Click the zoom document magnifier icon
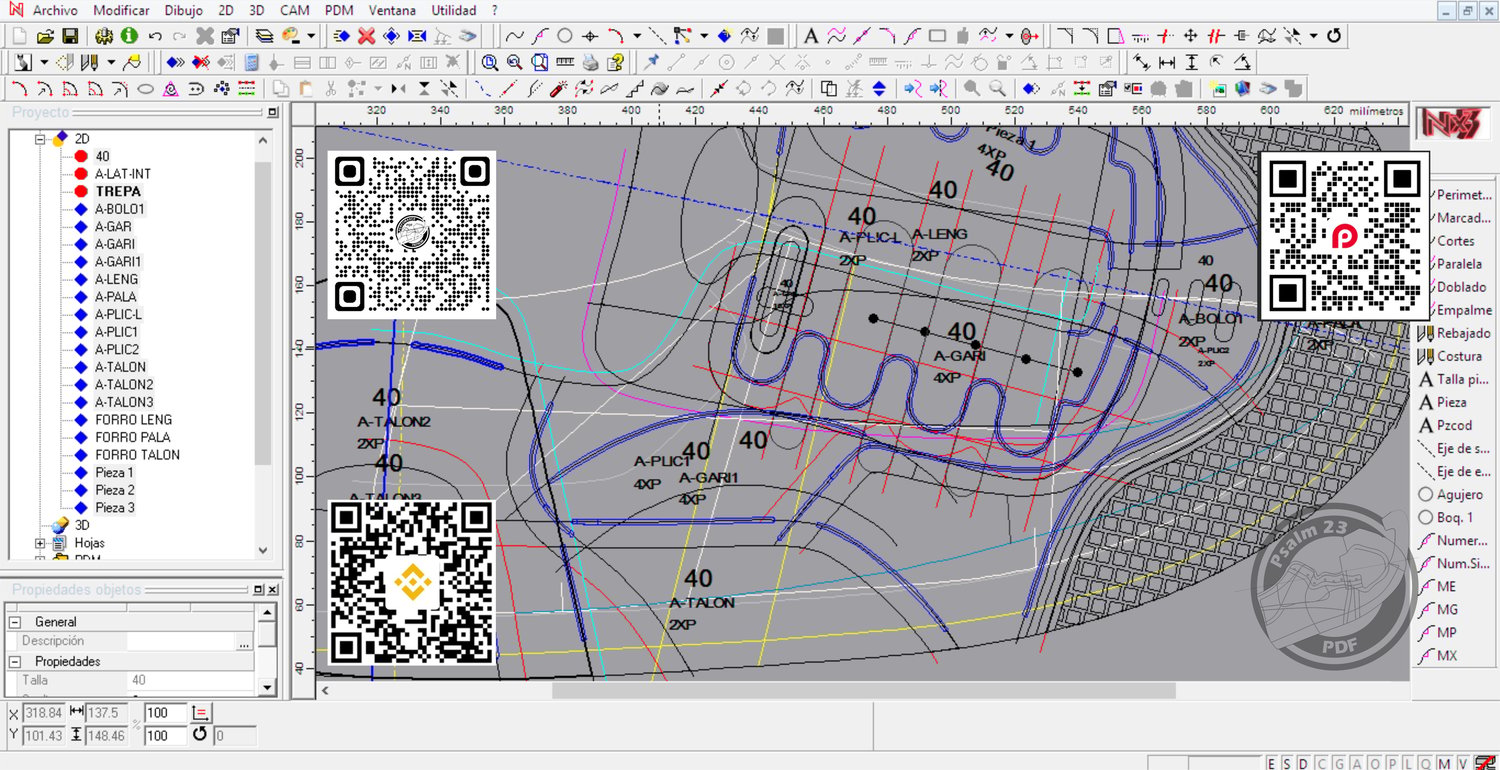This screenshot has height=770, width=1500. tap(540, 62)
